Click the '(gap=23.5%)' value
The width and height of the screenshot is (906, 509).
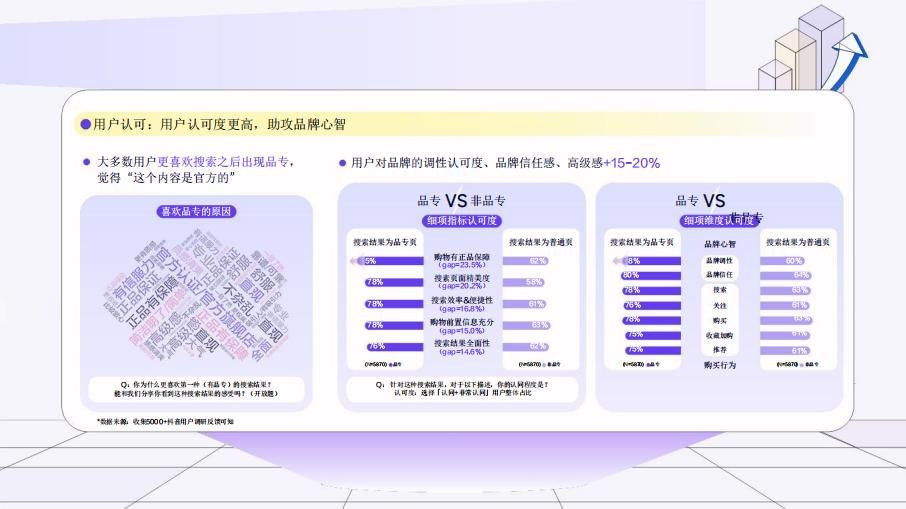point(462,265)
